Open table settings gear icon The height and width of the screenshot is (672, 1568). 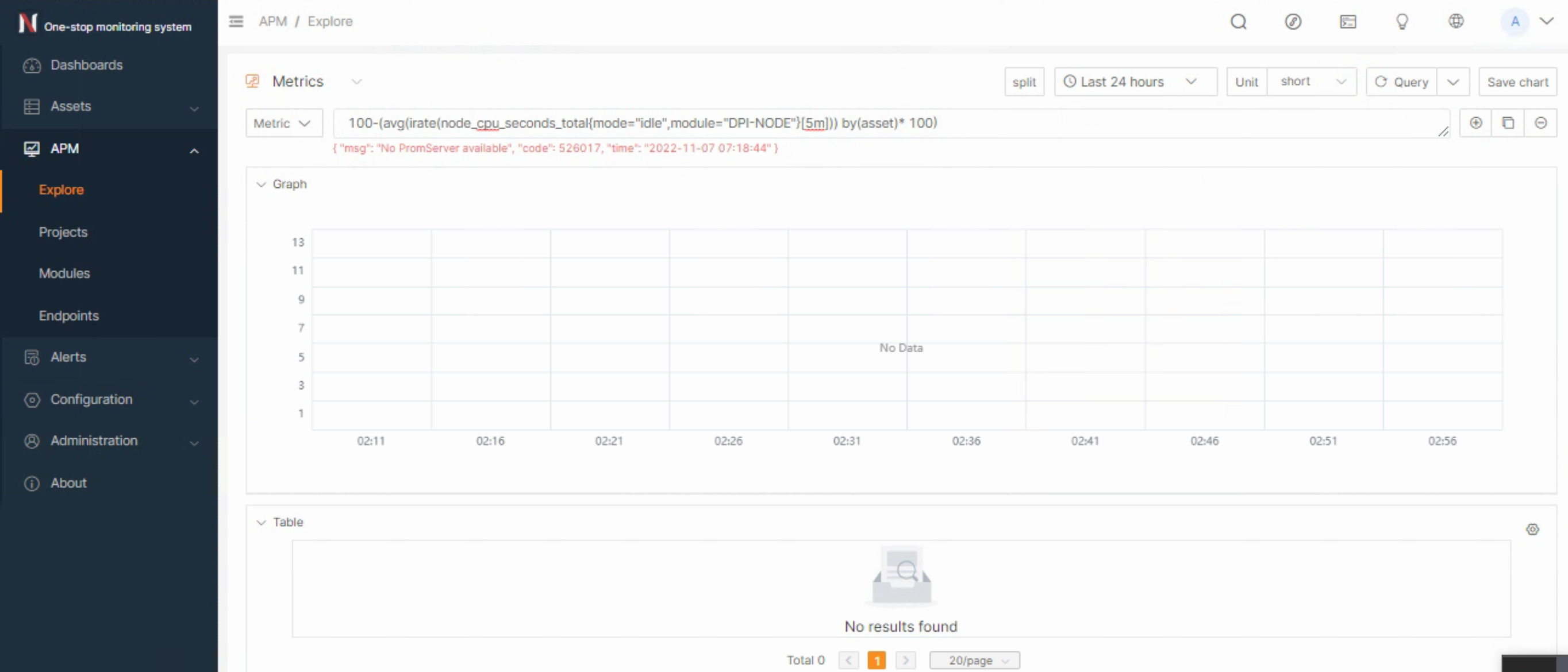coord(1532,529)
